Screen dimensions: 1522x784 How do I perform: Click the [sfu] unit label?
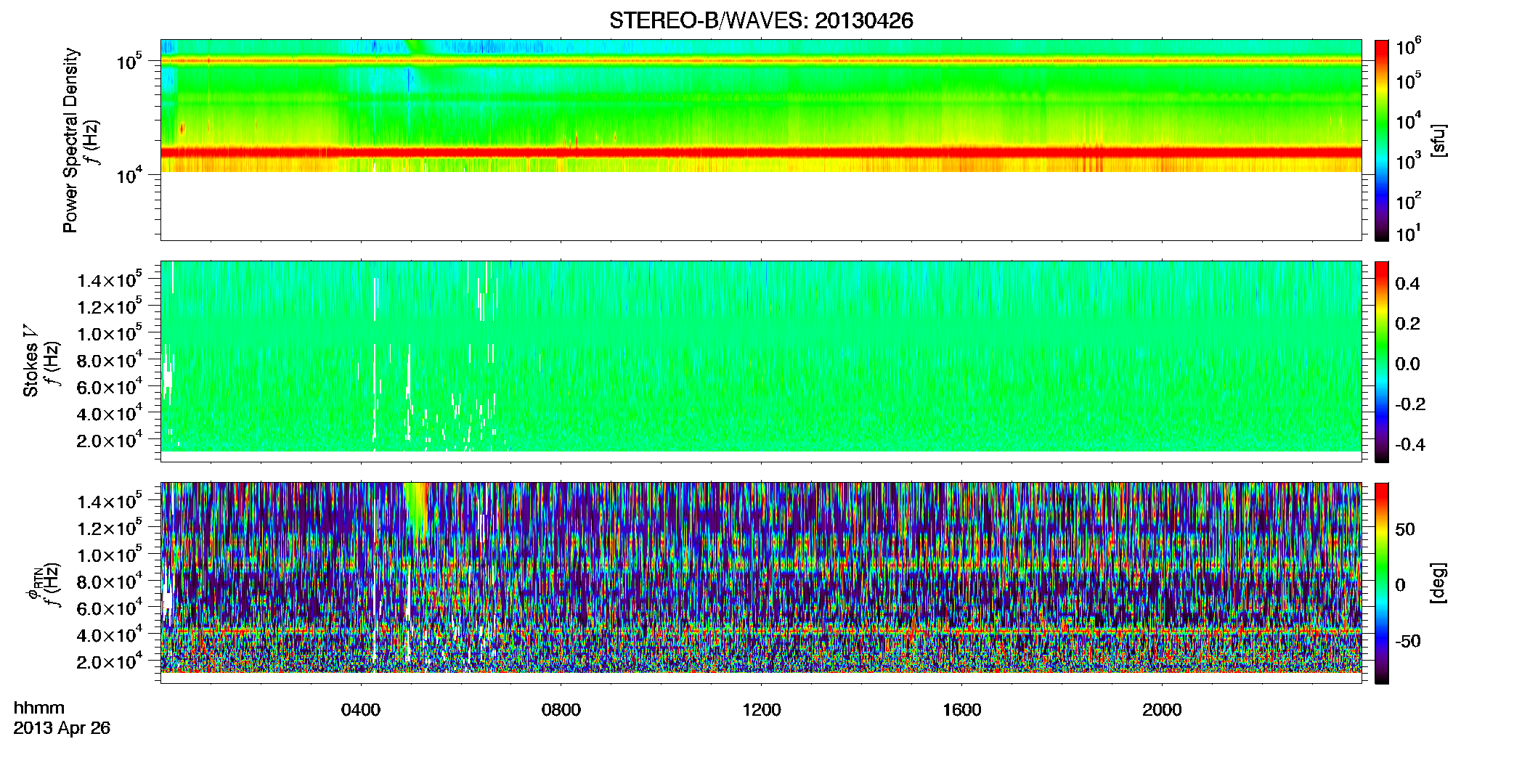click(1439, 140)
